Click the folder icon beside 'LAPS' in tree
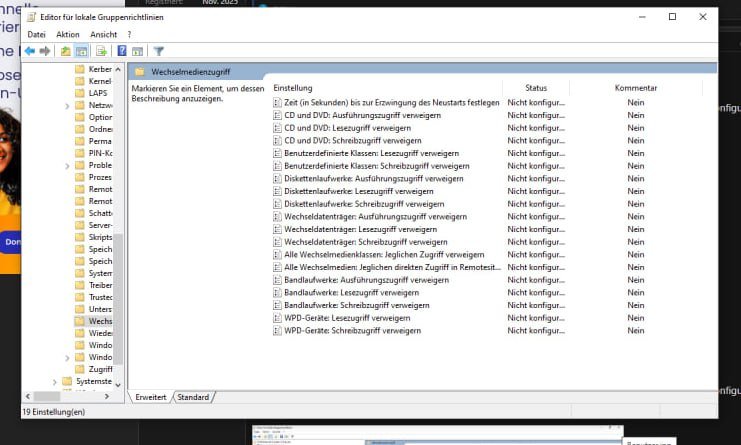The height and width of the screenshot is (445, 741). pyautogui.click(x=80, y=93)
